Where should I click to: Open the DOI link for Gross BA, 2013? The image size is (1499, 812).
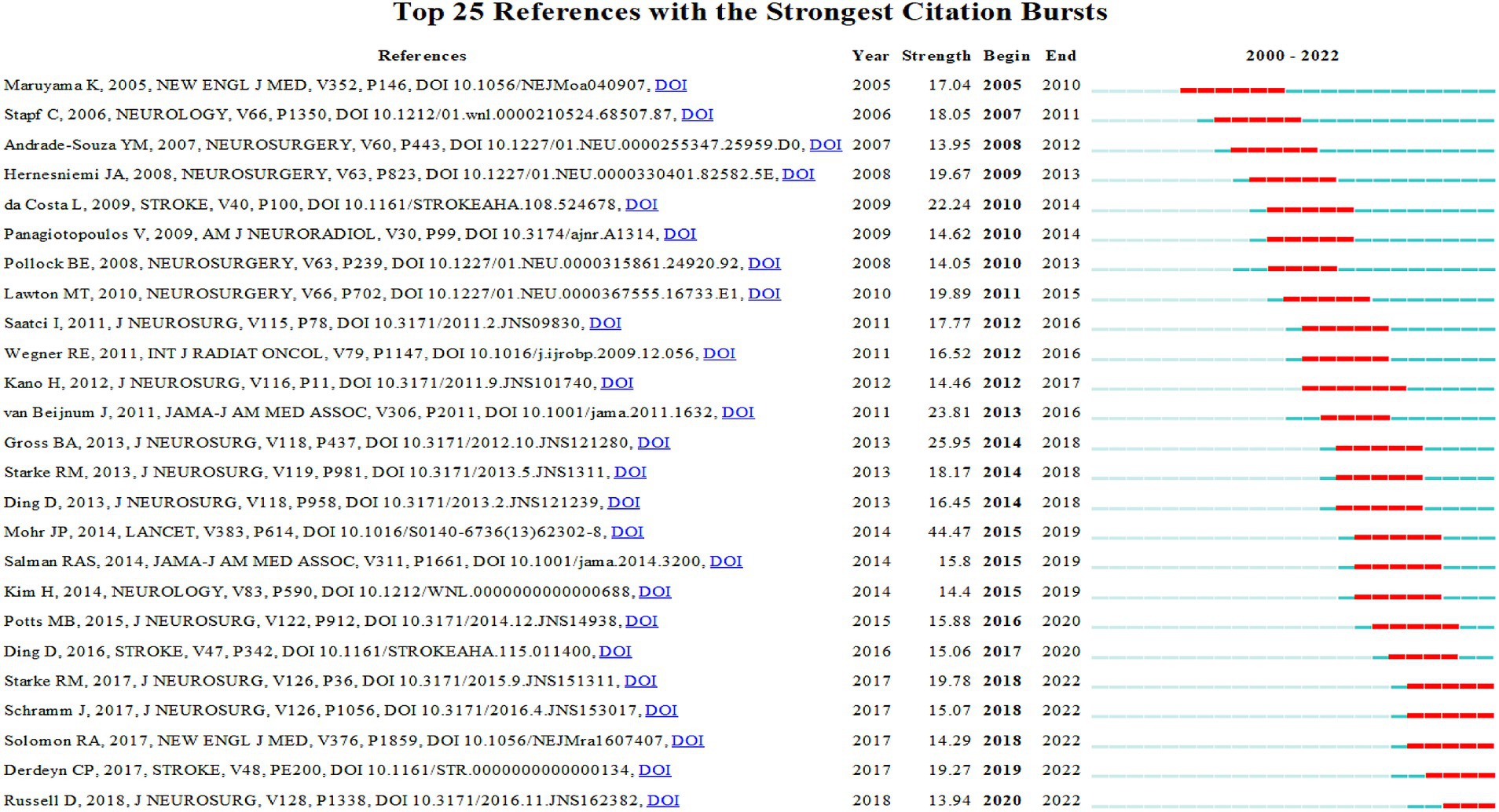[654, 443]
